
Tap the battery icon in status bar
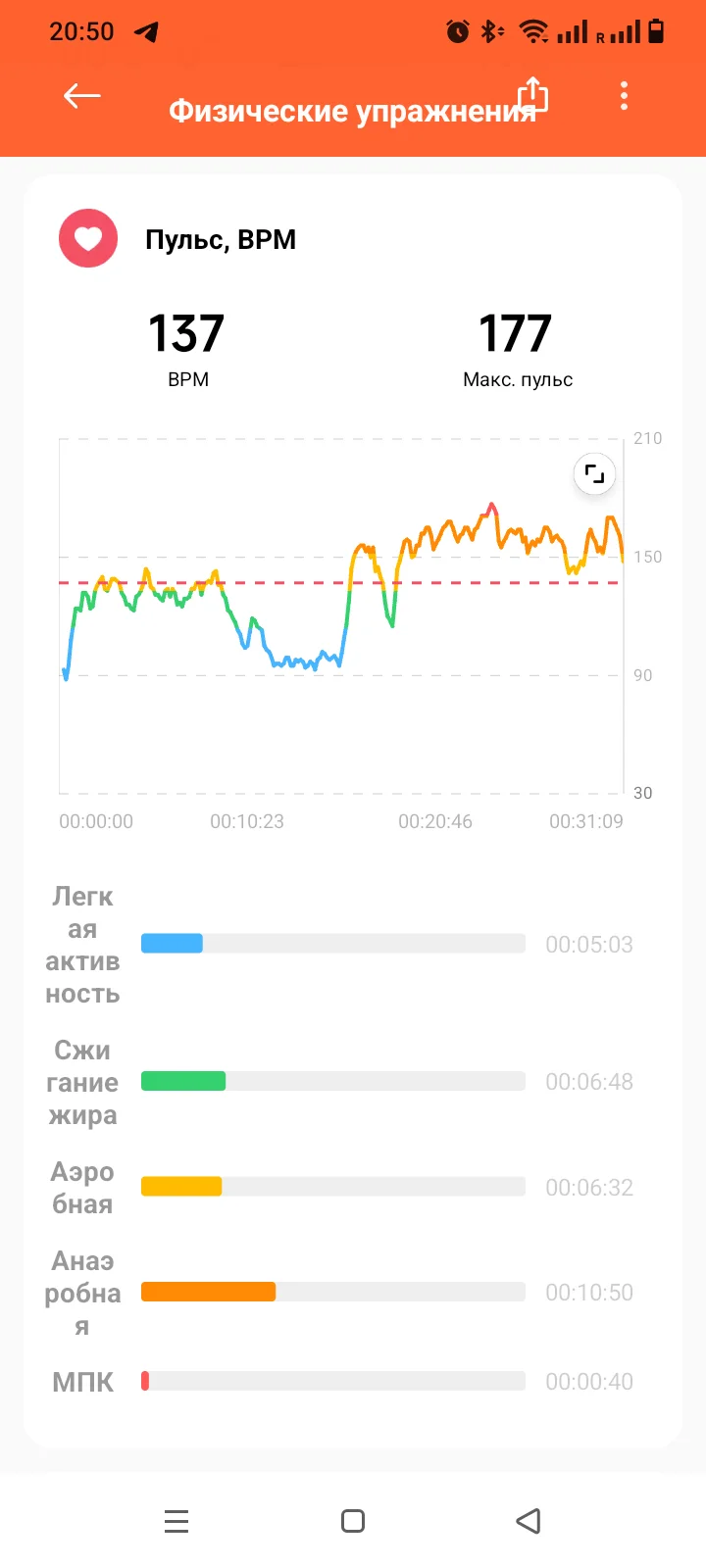pos(657,31)
